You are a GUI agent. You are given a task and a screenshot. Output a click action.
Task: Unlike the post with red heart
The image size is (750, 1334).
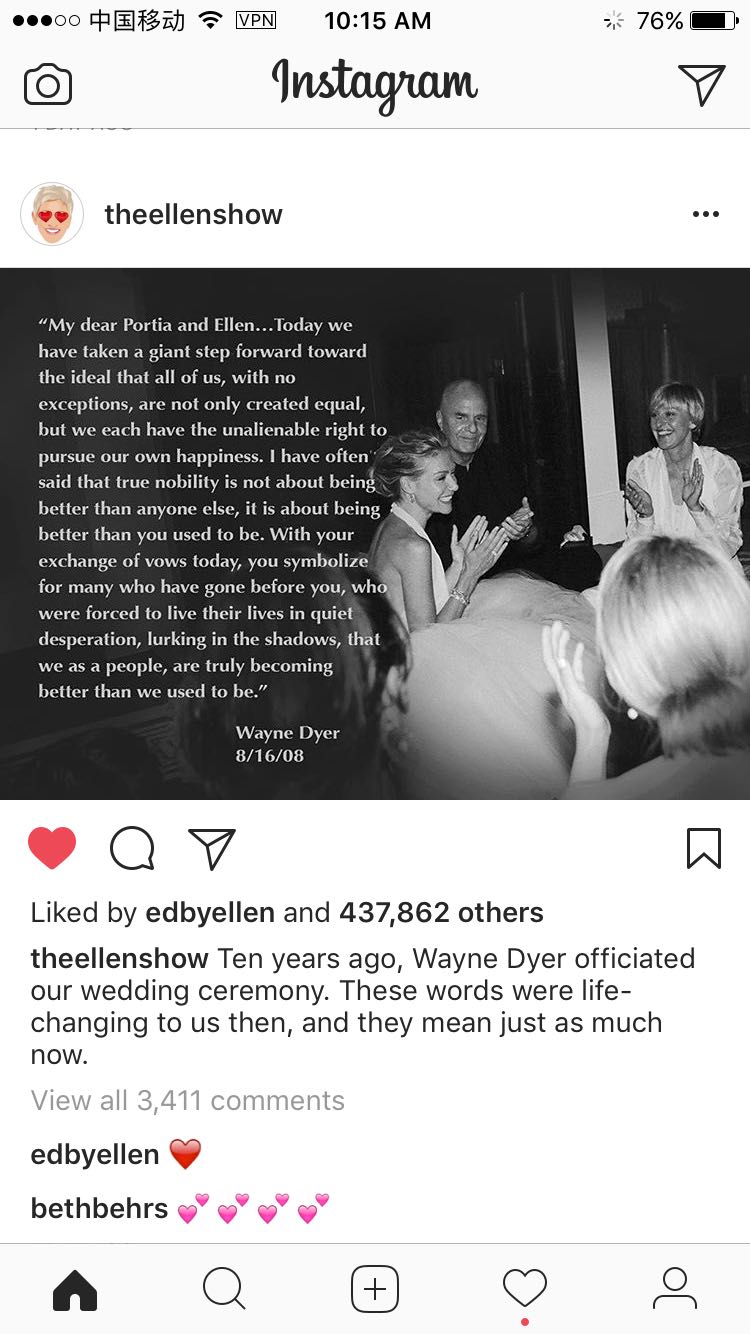(52, 849)
